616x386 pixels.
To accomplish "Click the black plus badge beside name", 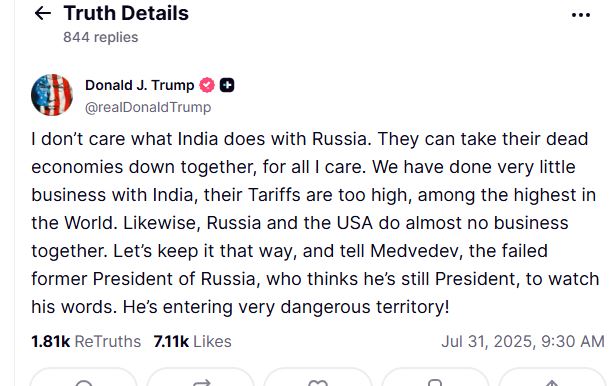I will (227, 85).
